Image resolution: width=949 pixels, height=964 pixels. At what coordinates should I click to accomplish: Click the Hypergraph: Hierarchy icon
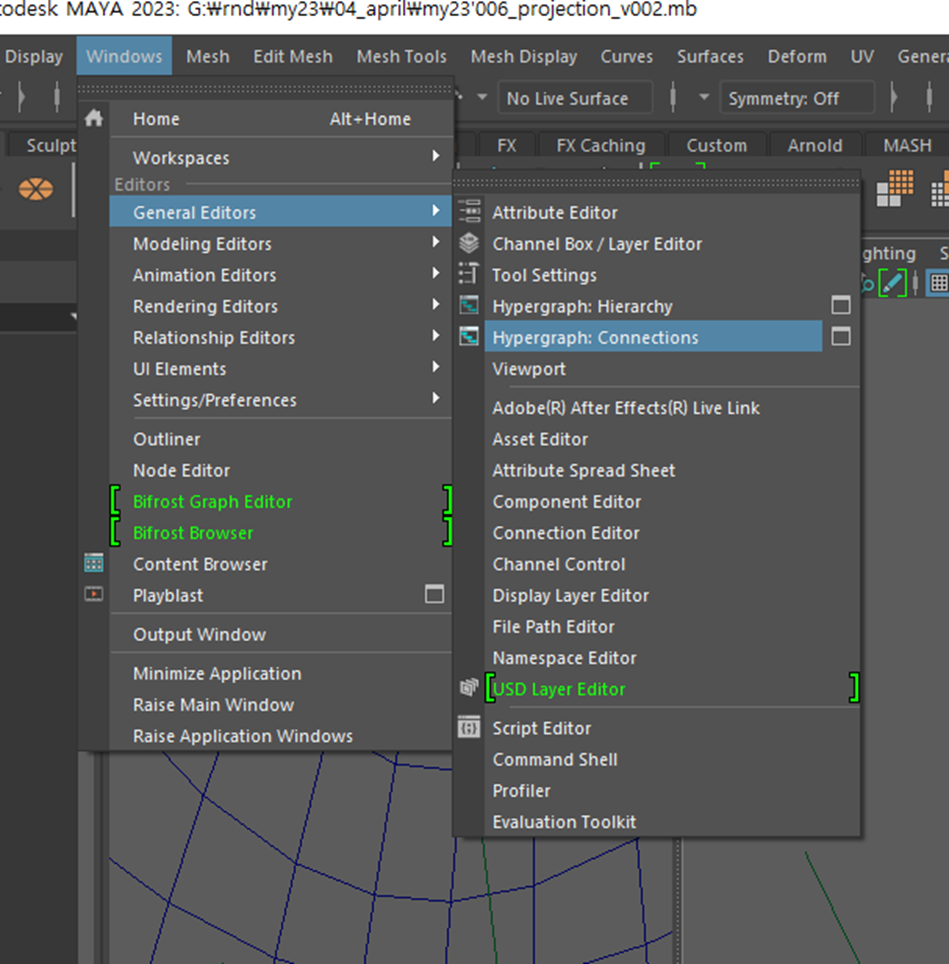(x=469, y=305)
